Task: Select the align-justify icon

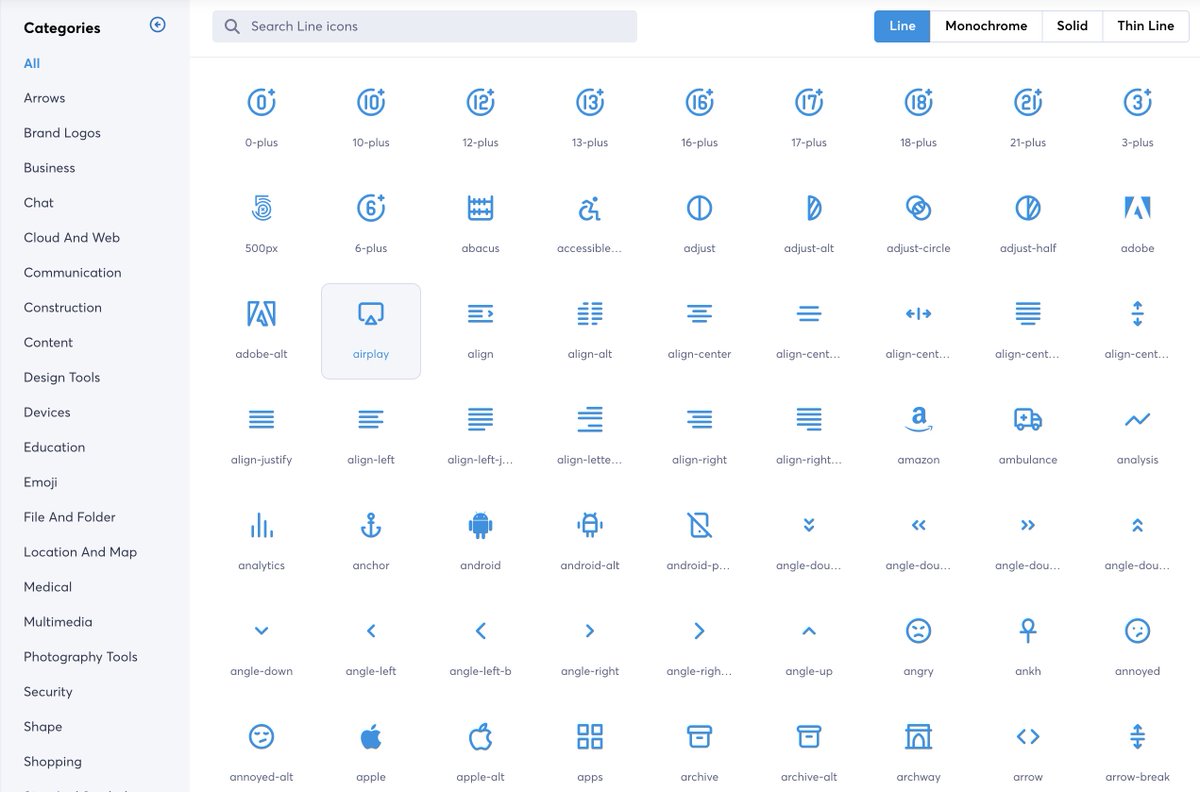Action: (261, 420)
